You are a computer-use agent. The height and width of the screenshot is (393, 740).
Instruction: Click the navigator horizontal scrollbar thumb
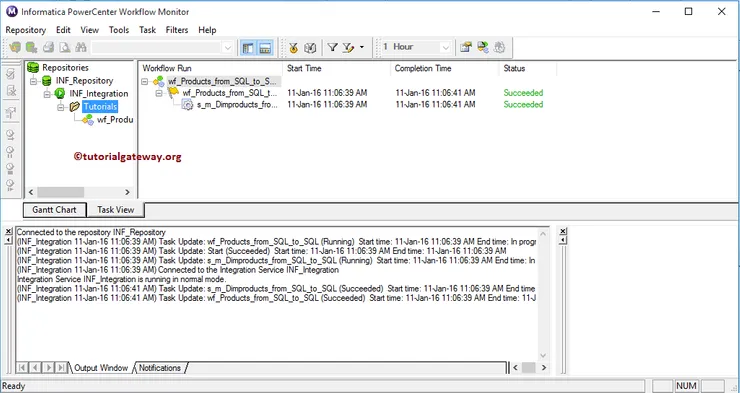click(60, 192)
